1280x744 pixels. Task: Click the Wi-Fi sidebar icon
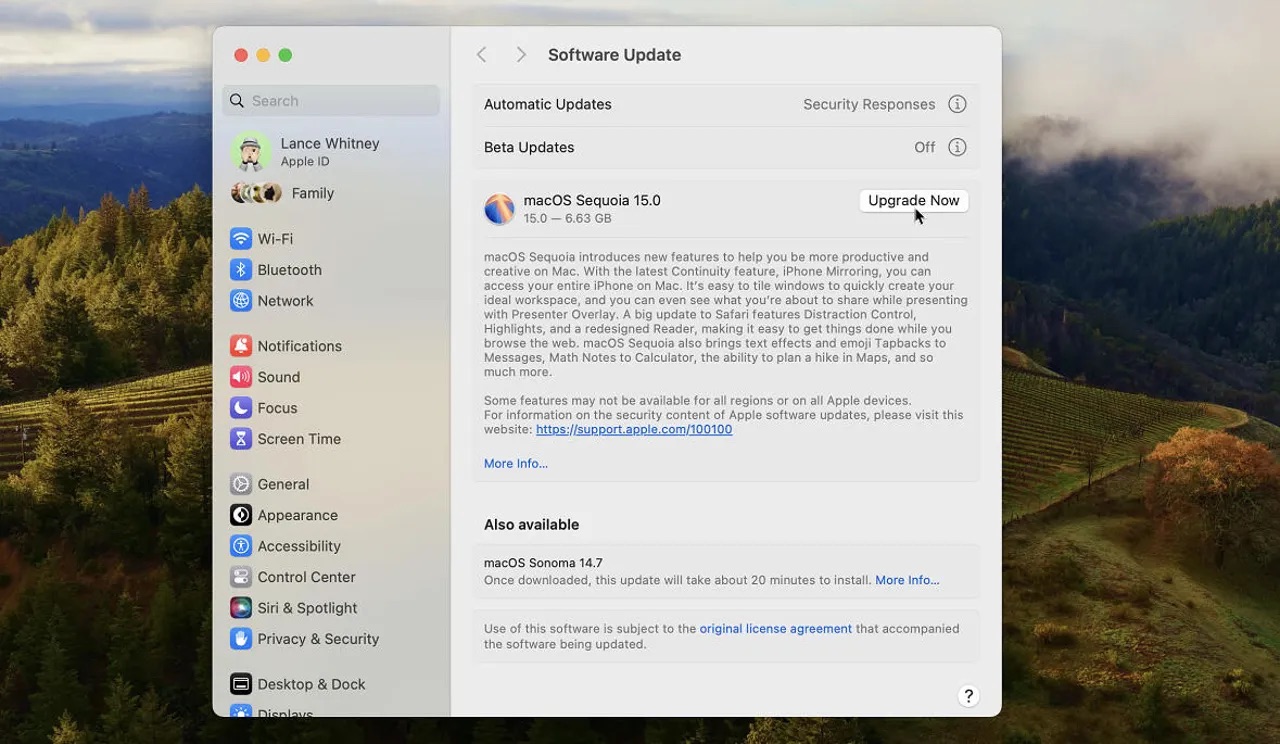click(241, 239)
